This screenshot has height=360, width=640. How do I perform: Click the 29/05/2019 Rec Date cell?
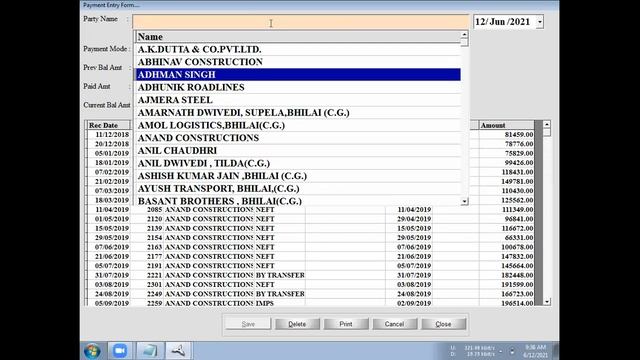coord(109,238)
